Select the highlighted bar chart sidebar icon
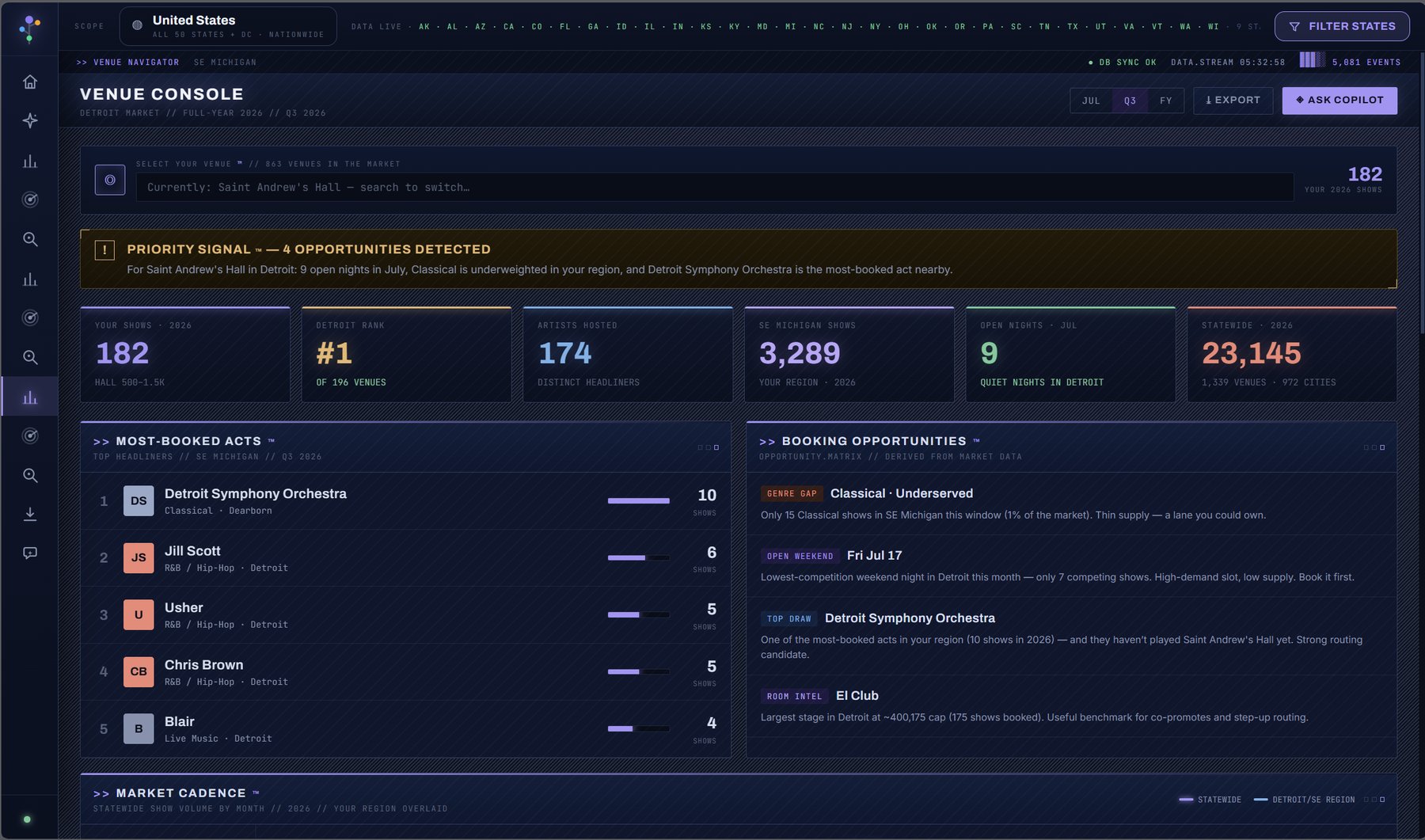 tap(30, 397)
